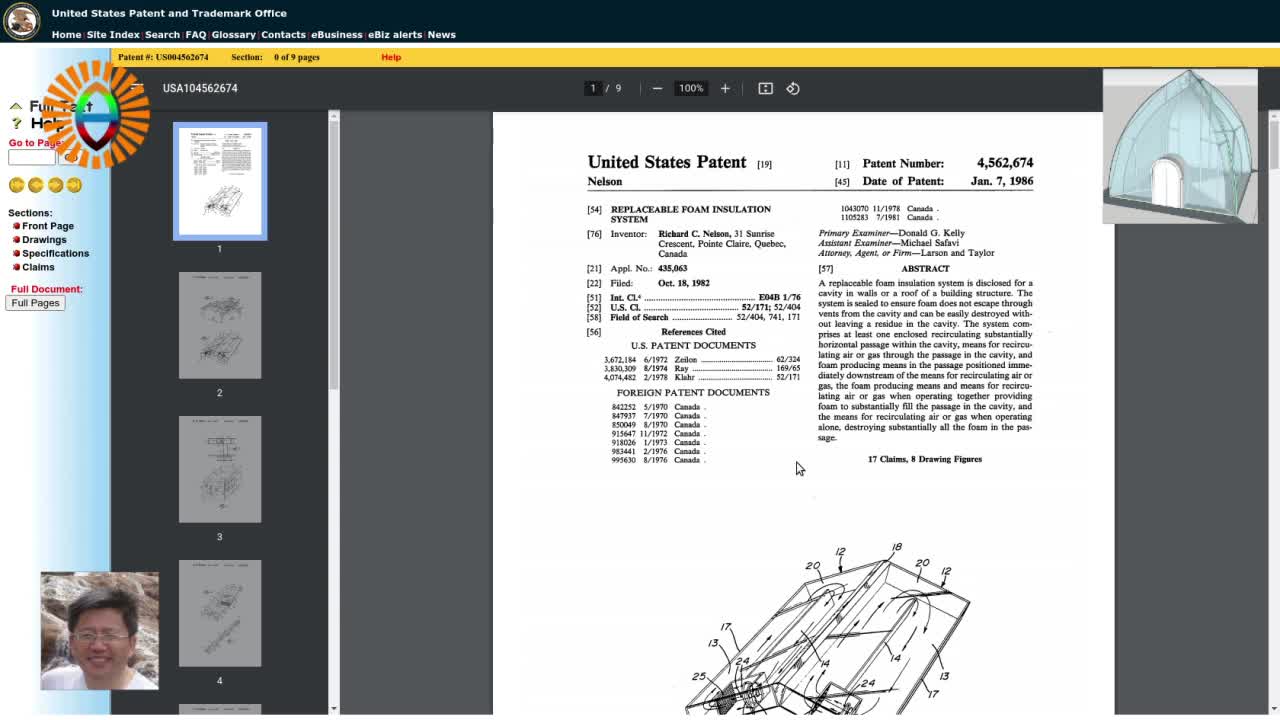Click the Full Pages button
Image resolution: width=1280 pixels, height=720 pixels.
tap(35, 303)
